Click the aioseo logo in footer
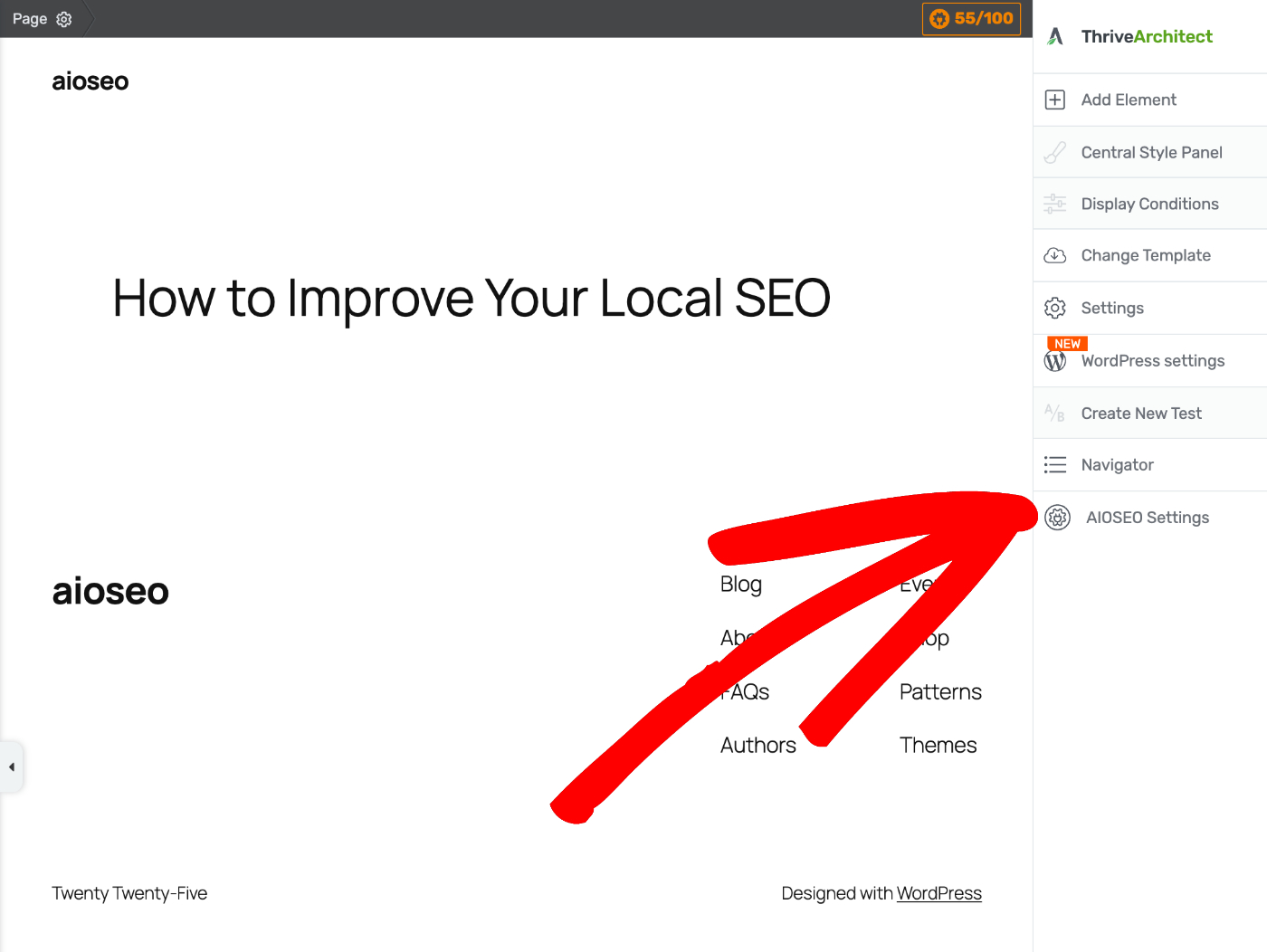1267x952 pixels. point(110,591)
